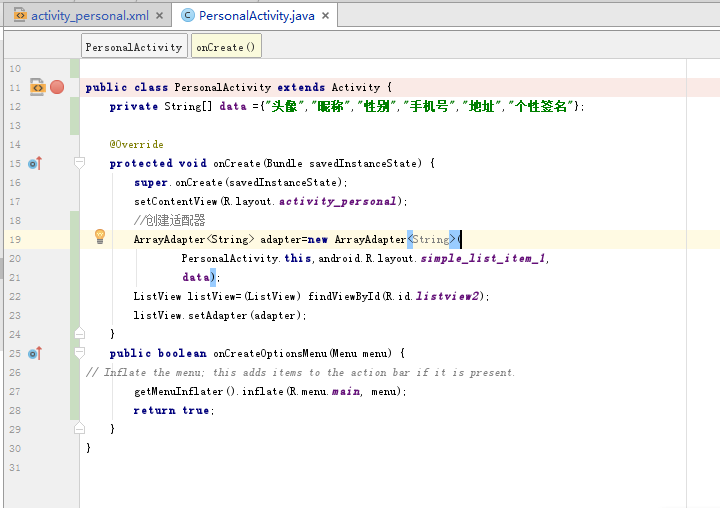Viewport: 720px width, 508px height.
Task: Switch to the activity_personal.xml tab
Action: coord(90,16)
